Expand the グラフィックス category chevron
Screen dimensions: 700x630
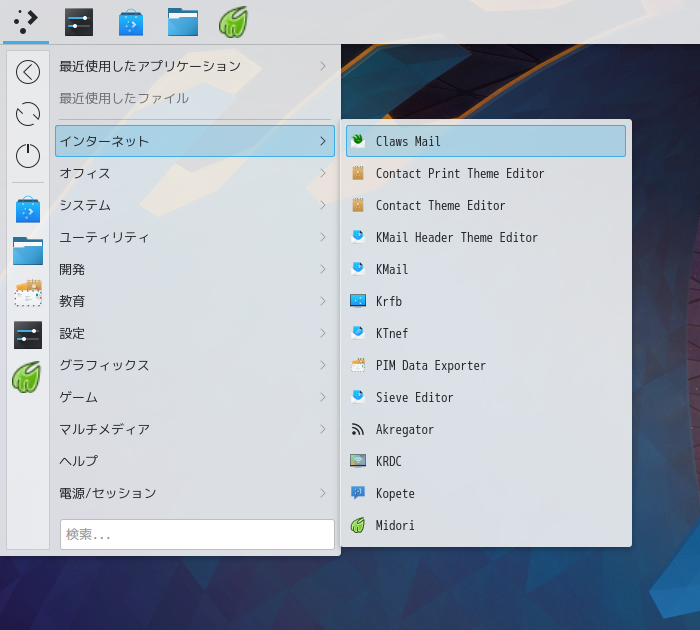tap(323, 365)
